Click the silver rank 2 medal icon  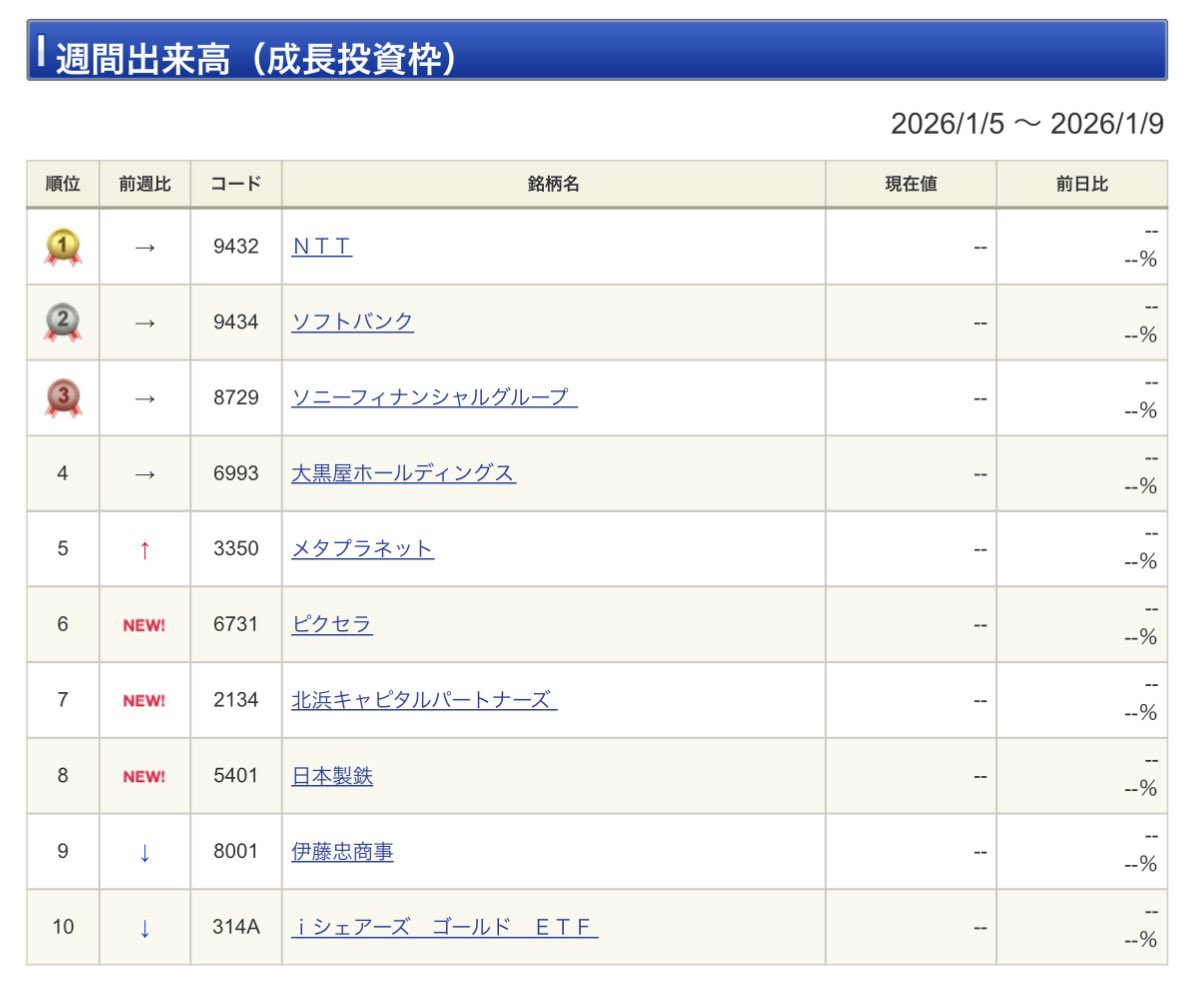(63, 322)
